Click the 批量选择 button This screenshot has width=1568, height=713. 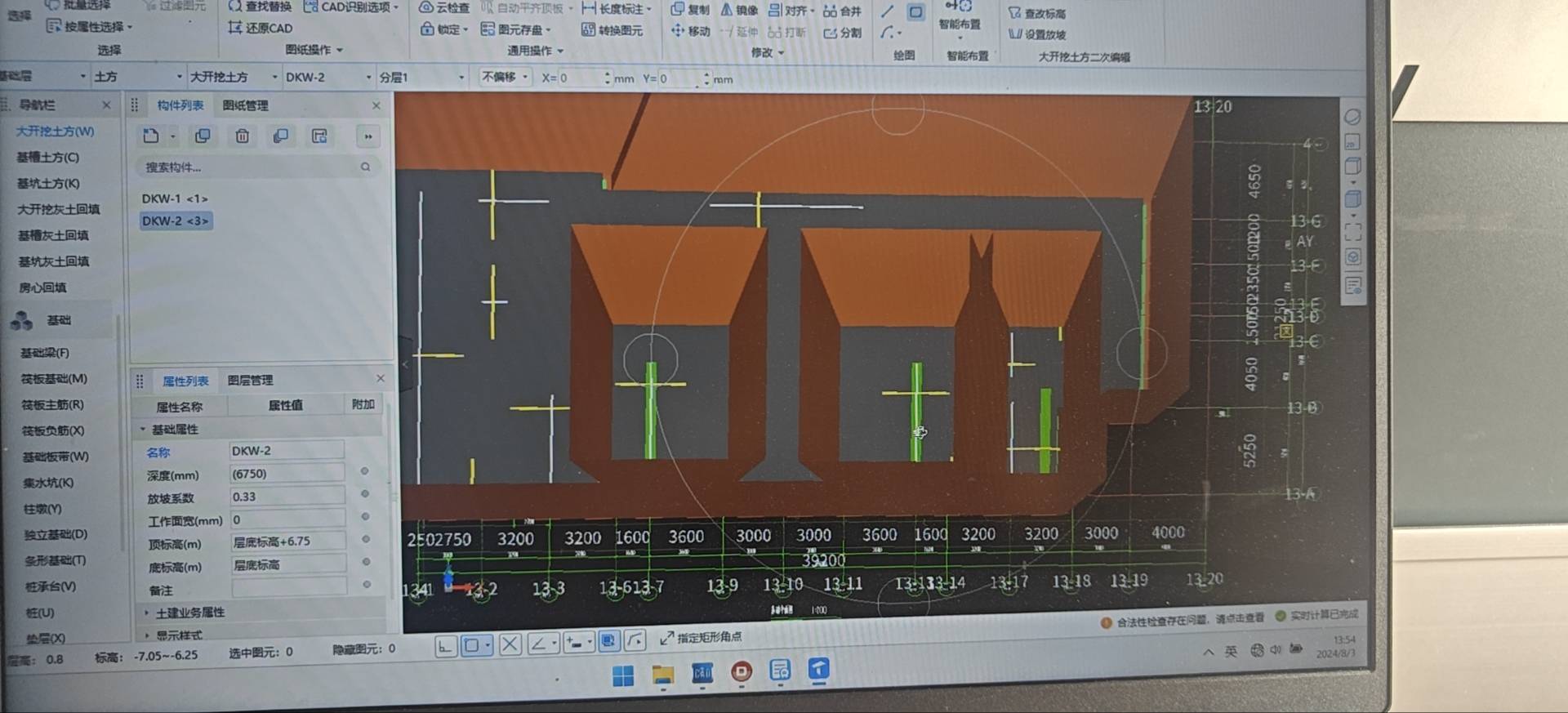[x=78, y=5]
